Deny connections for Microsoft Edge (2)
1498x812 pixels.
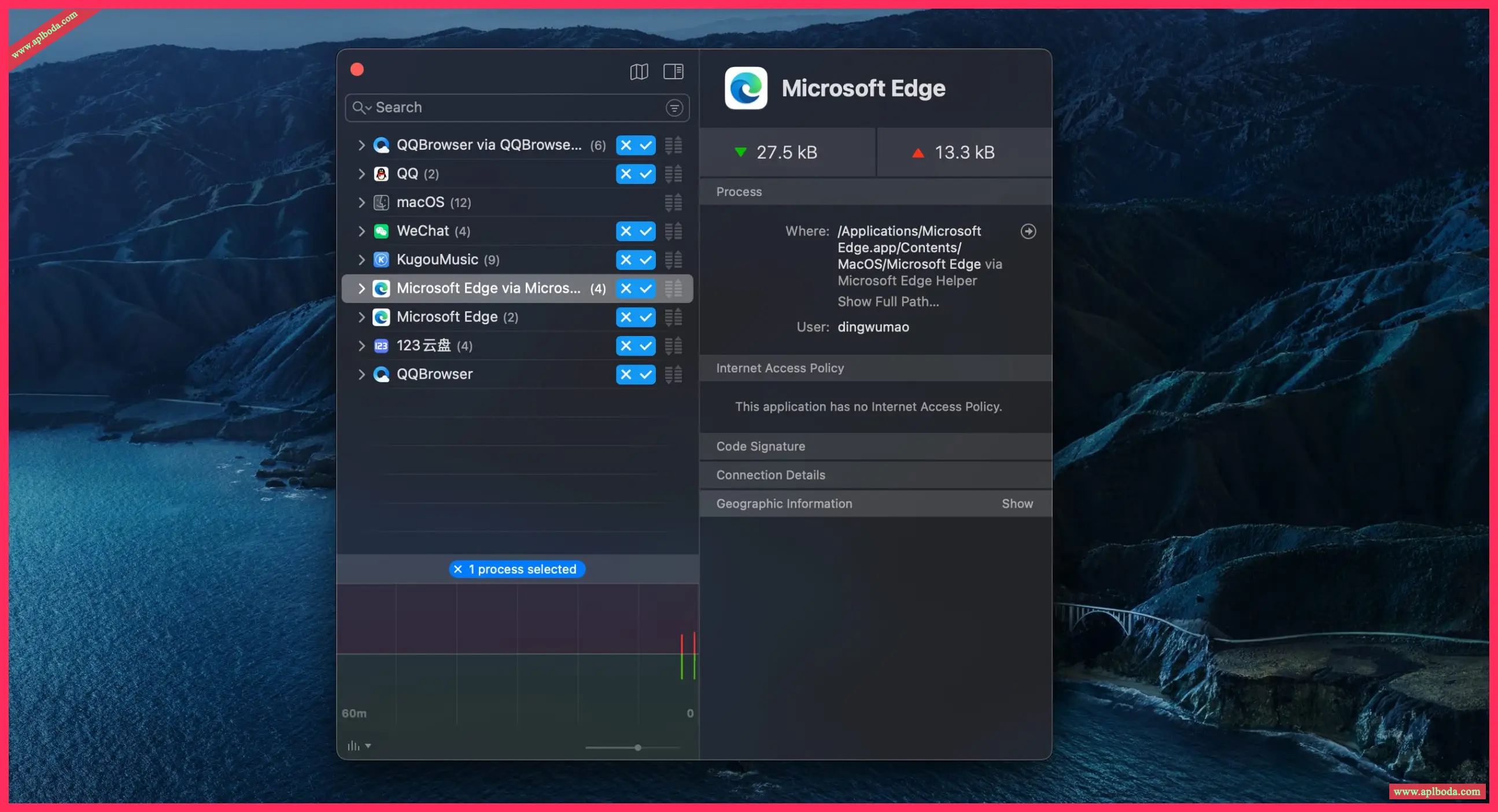point(626,318)
